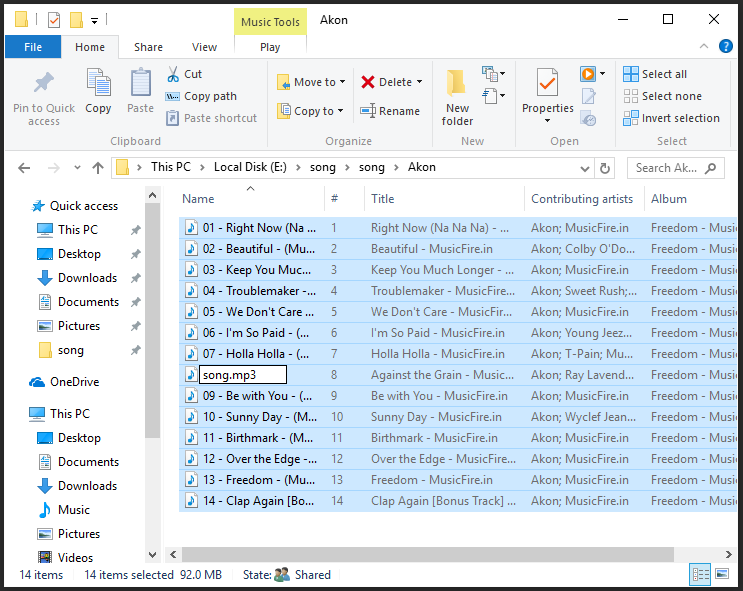Click Invert selection
743x591 pixels.
pyautogui.click(x=671, y=118)
